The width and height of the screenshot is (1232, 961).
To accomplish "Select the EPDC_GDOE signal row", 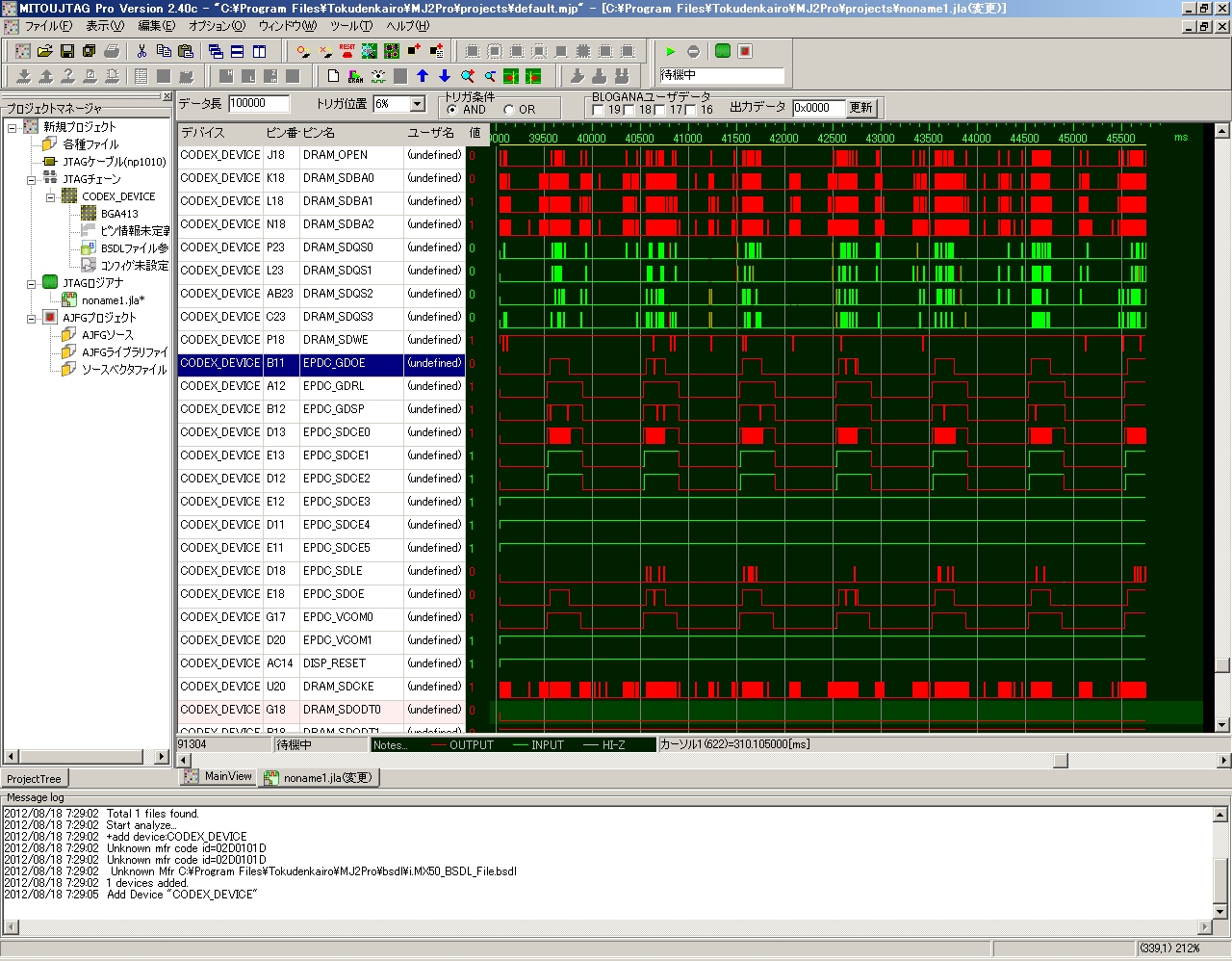I will point(334,363).
